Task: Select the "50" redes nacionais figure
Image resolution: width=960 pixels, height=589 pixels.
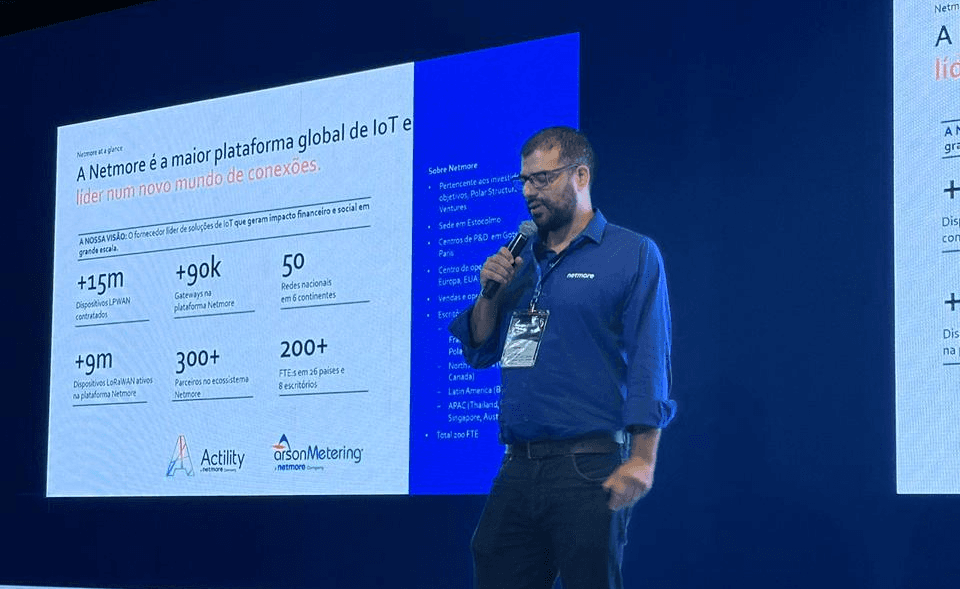Action: pos(293,264)
